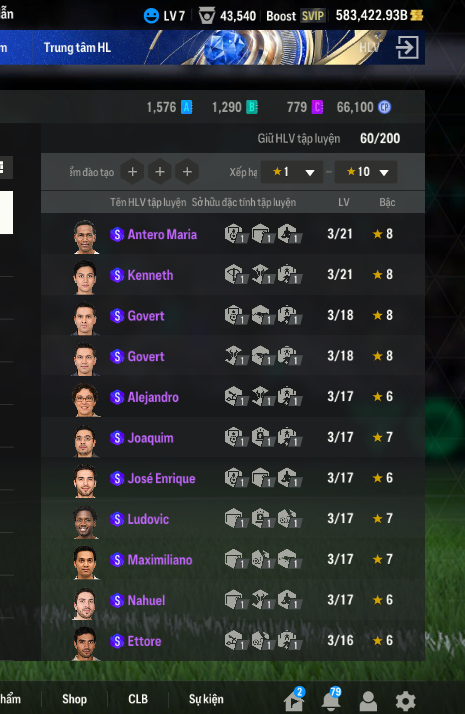Open the Sự kiện menu item
This screenshot has width=465, height=714.
(x=206, y=699)
